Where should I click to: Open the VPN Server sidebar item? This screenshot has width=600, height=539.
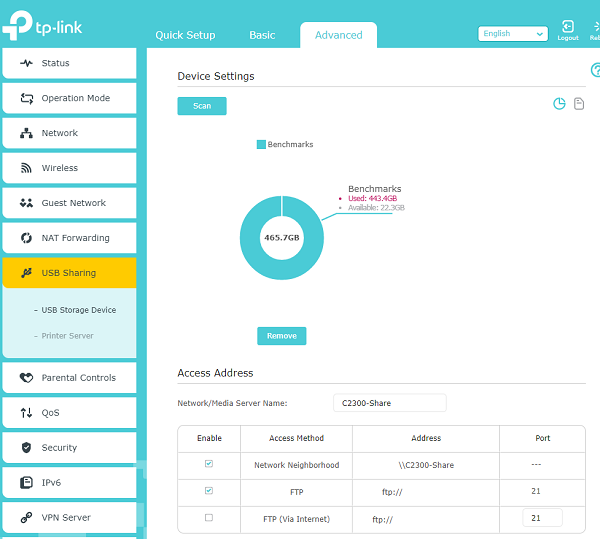click(69, 518)
